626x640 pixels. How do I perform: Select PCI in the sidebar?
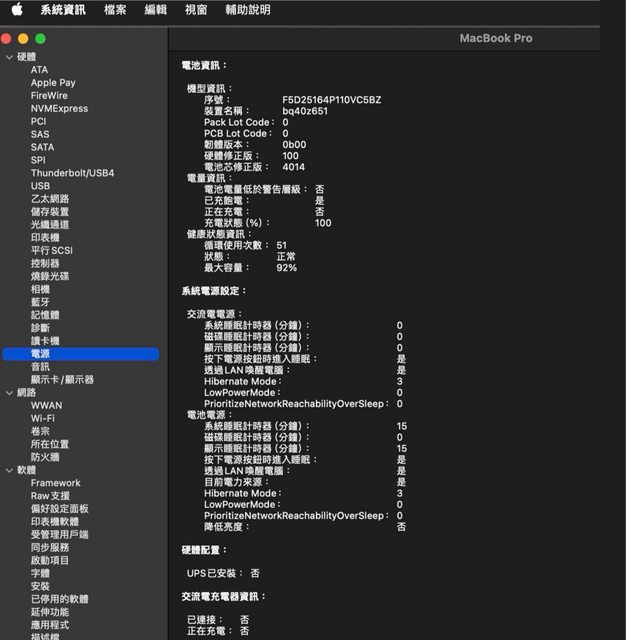(38, 122)
